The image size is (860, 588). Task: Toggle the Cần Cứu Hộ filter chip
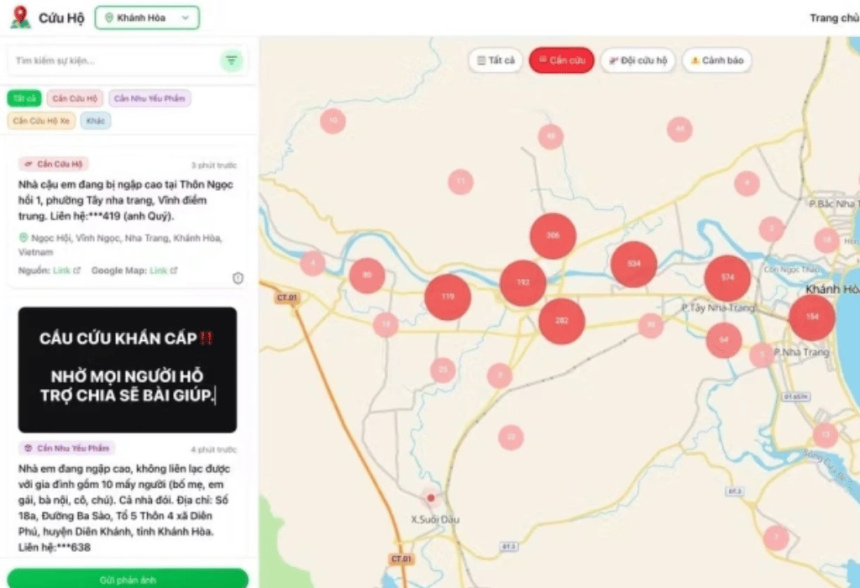point(74,98)
